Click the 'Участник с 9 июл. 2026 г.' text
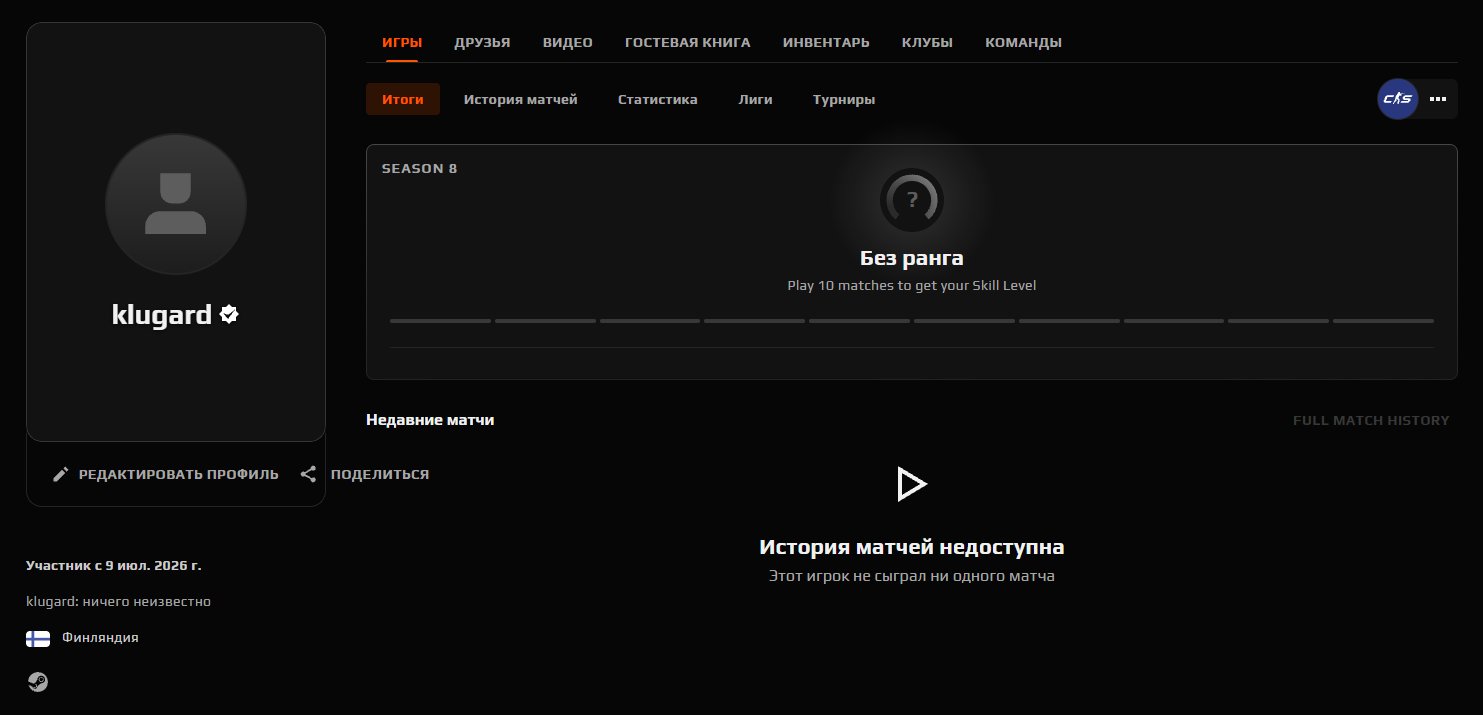This screenshot has width=1483, height=715. click(x=114, y=565)
